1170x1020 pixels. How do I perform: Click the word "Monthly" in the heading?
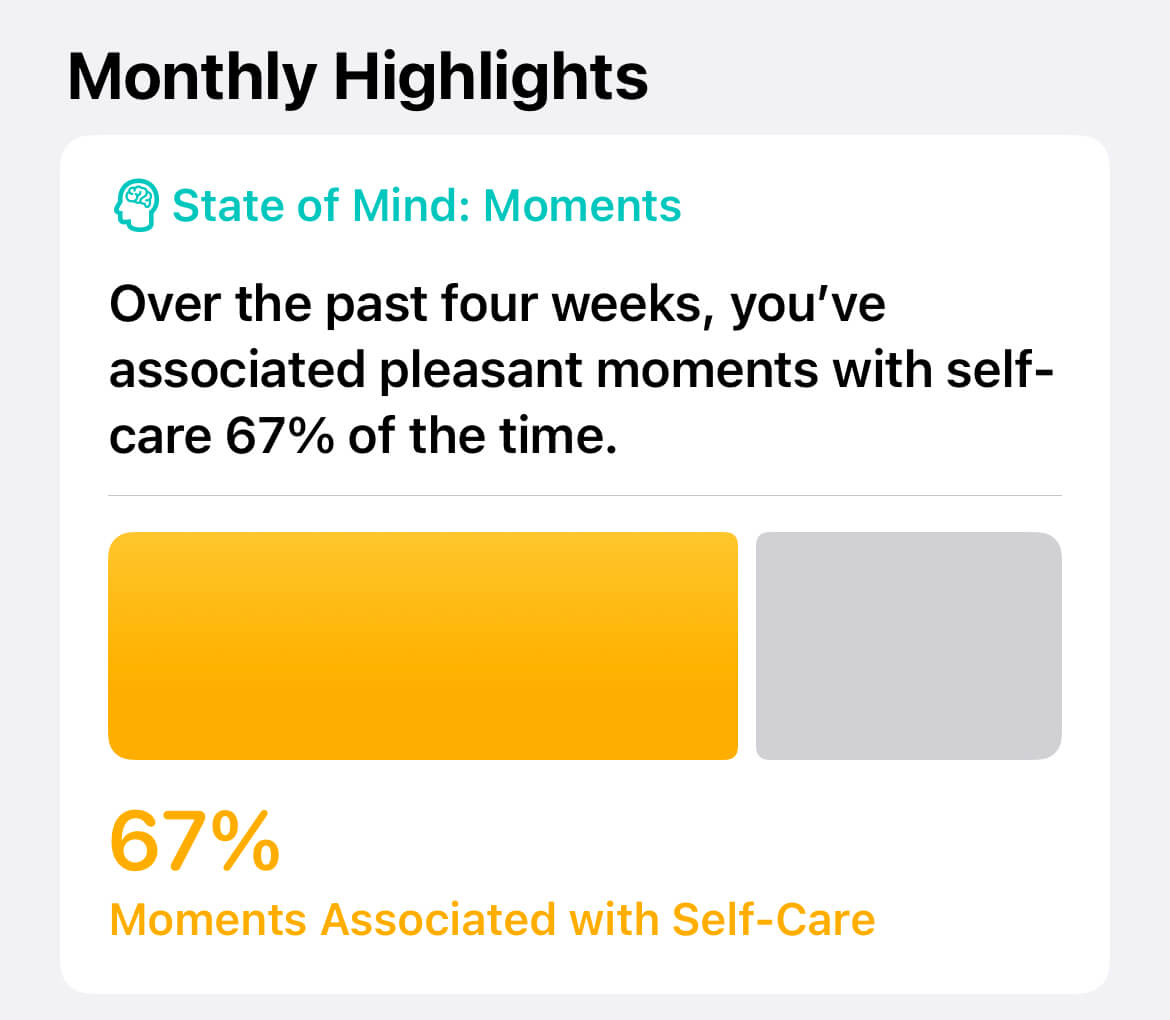190,78
